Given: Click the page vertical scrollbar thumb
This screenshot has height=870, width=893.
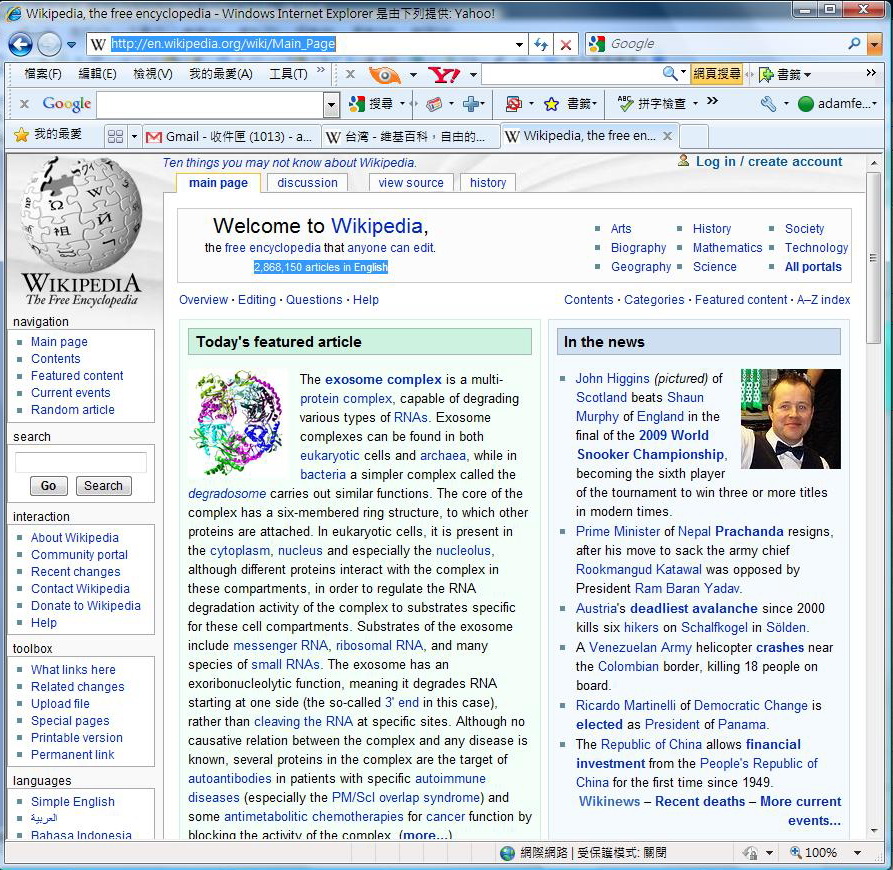Looking at the screenshot, I should pos(874,257).
